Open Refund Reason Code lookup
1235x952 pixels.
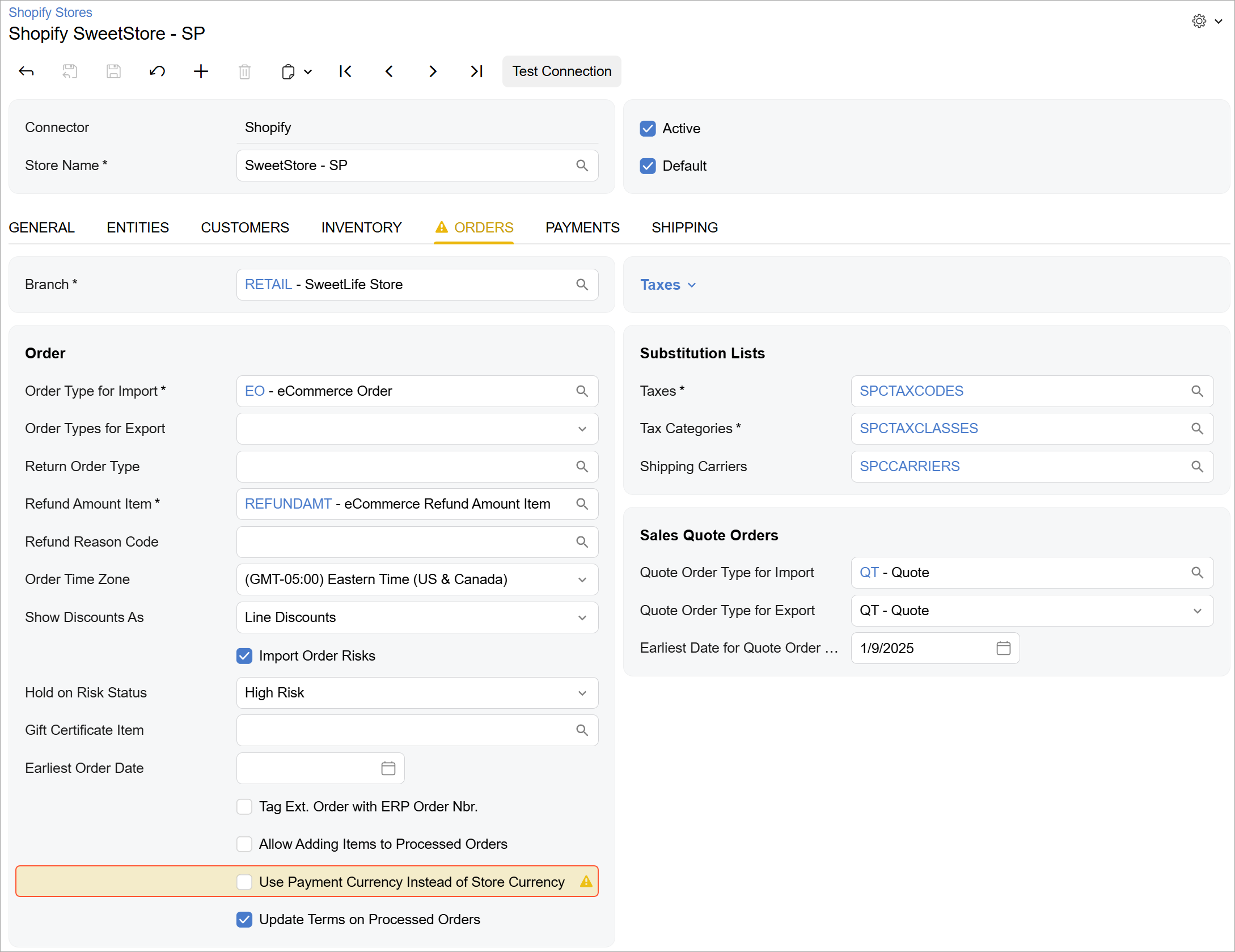pos(582,542)
